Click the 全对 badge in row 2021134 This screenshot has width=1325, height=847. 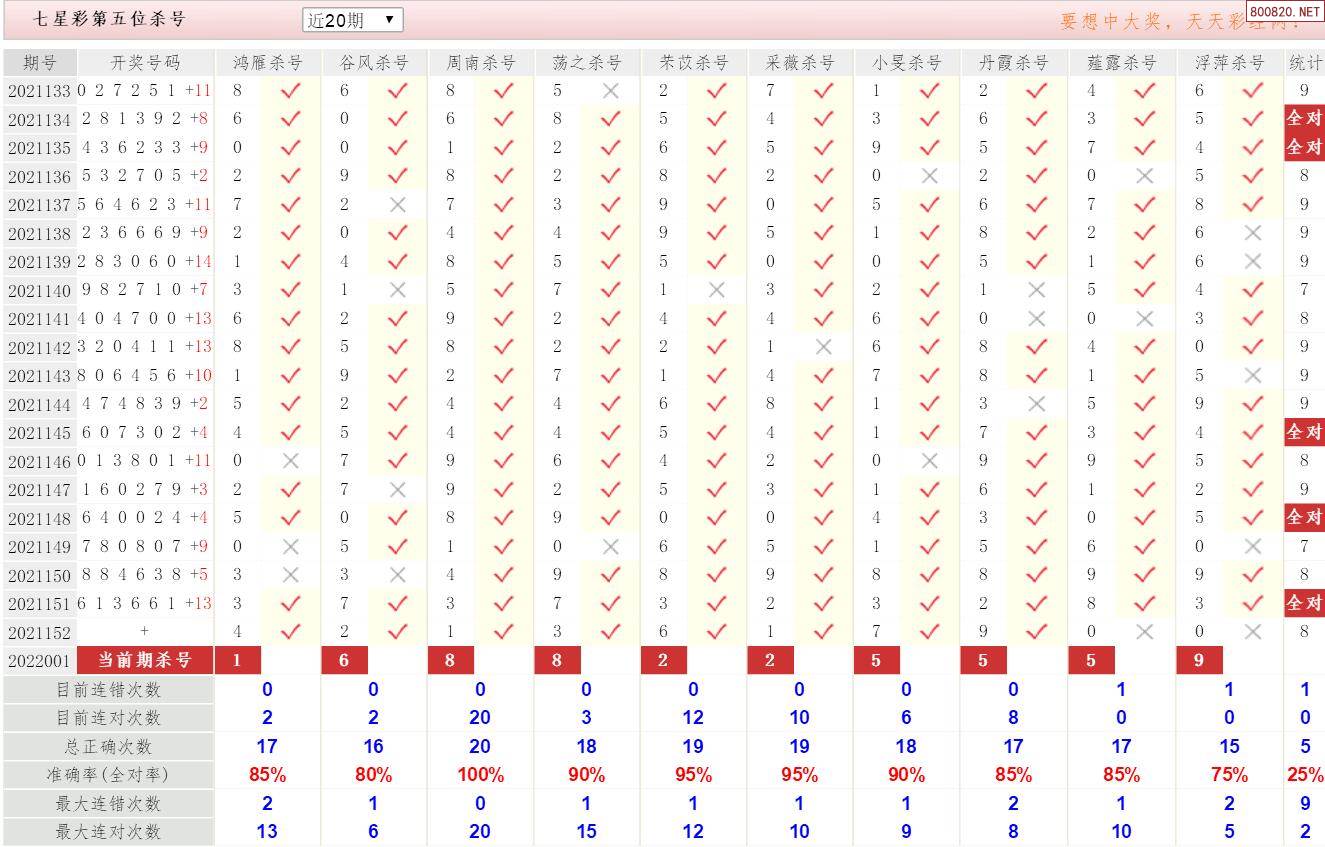coord(1304,118)
